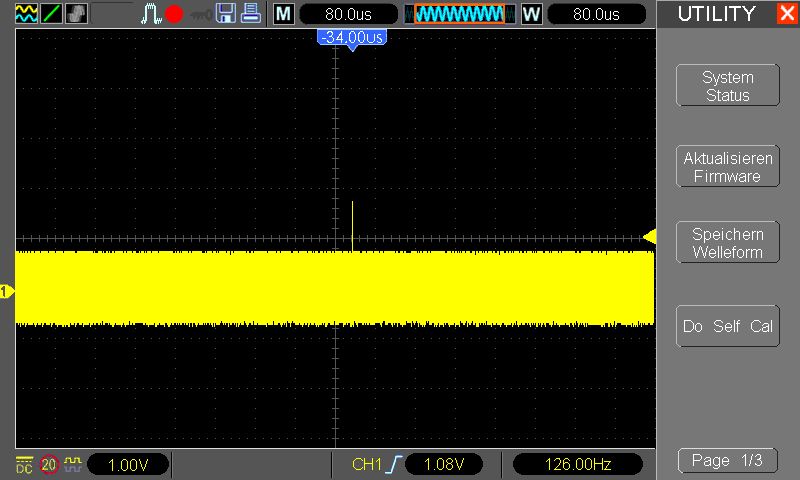The width and height of the screenshot is (800, 480).
Task: Click the printer icon
Action: pyautogui.click(x=252, y=14)
